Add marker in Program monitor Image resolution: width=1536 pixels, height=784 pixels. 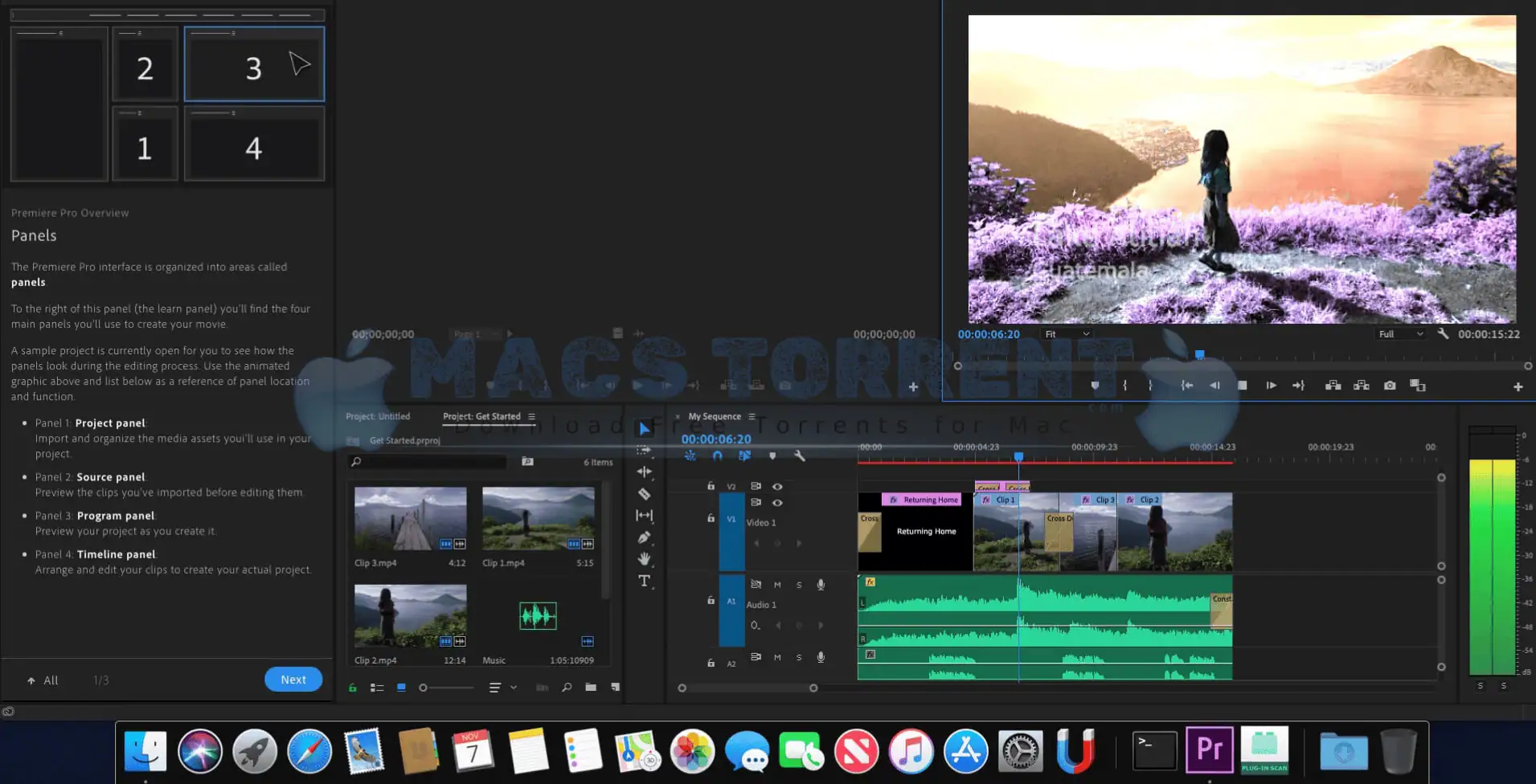[x=1095, y=386]
